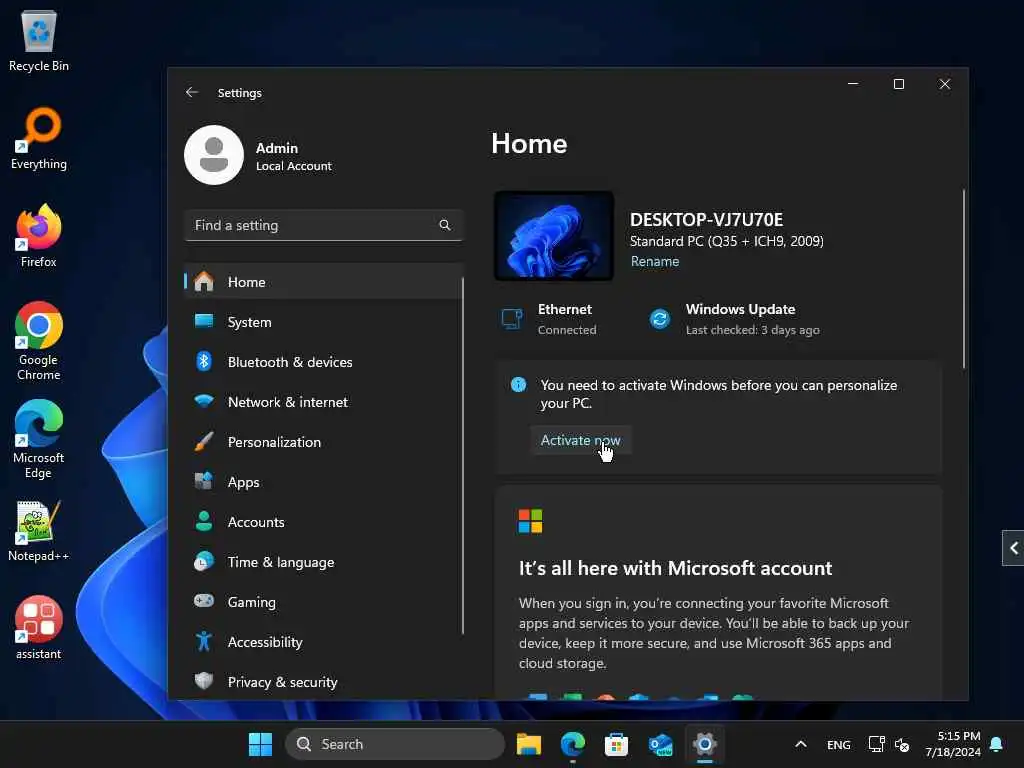Click the Windows Update sync icon
The height and width of the screenshot is (768, 1024).
pyautogui.click(x=660, y=319)
